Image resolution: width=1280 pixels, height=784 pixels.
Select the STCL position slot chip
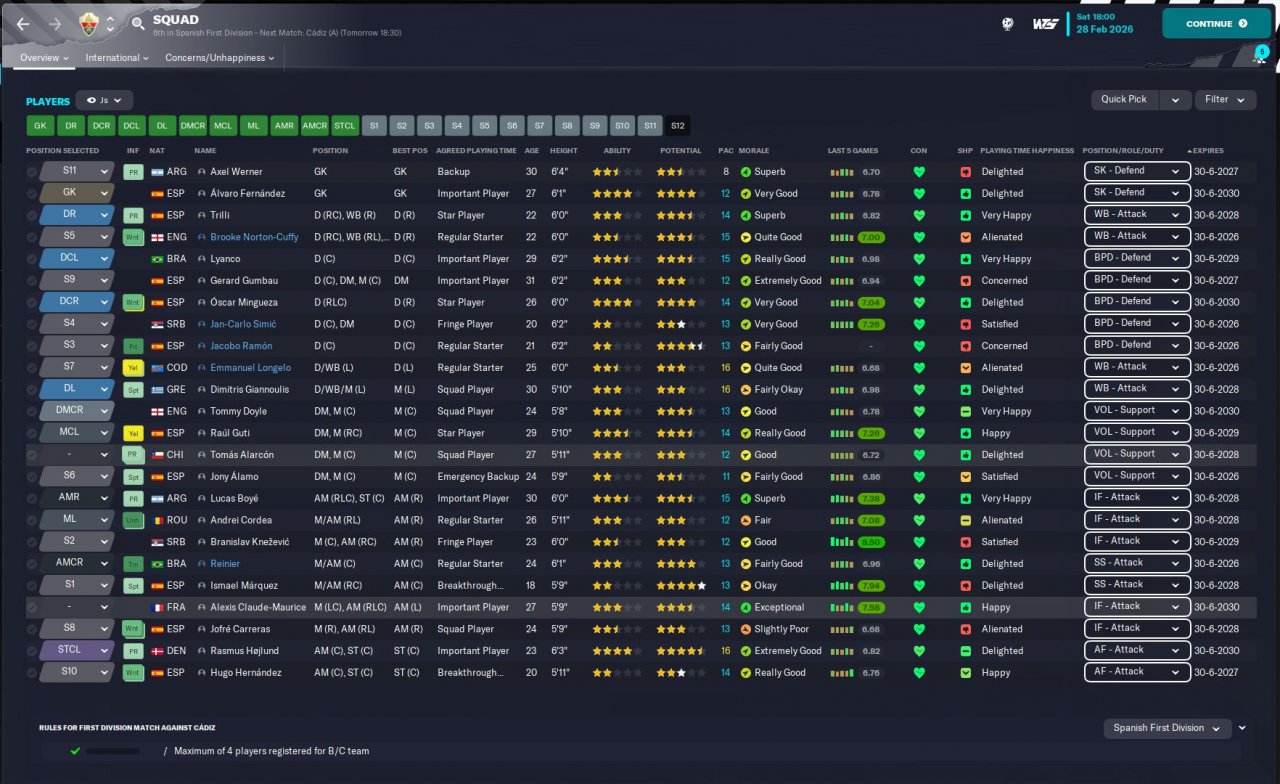345,126
